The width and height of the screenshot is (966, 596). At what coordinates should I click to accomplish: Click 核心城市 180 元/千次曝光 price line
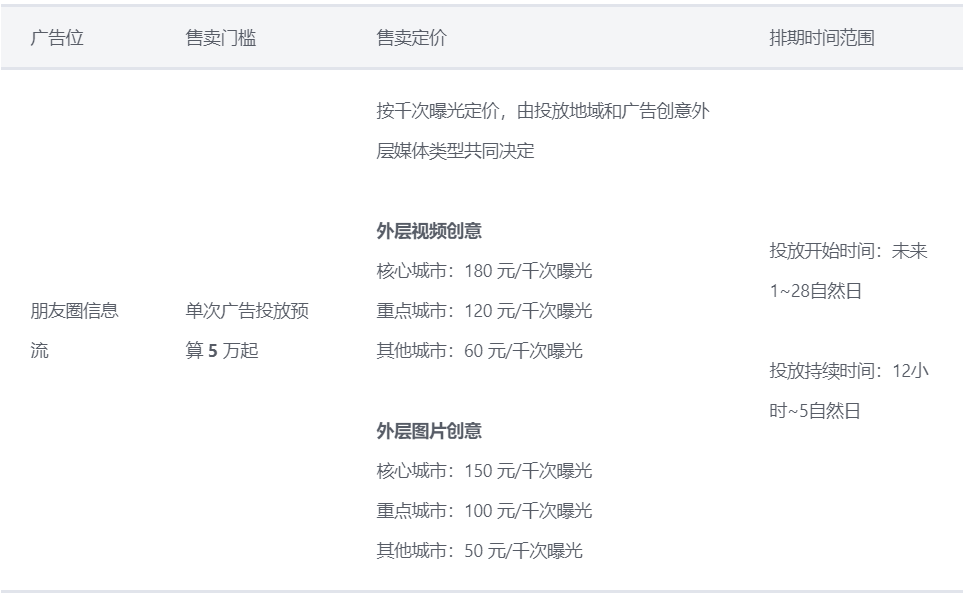click(x=484, y=271)
